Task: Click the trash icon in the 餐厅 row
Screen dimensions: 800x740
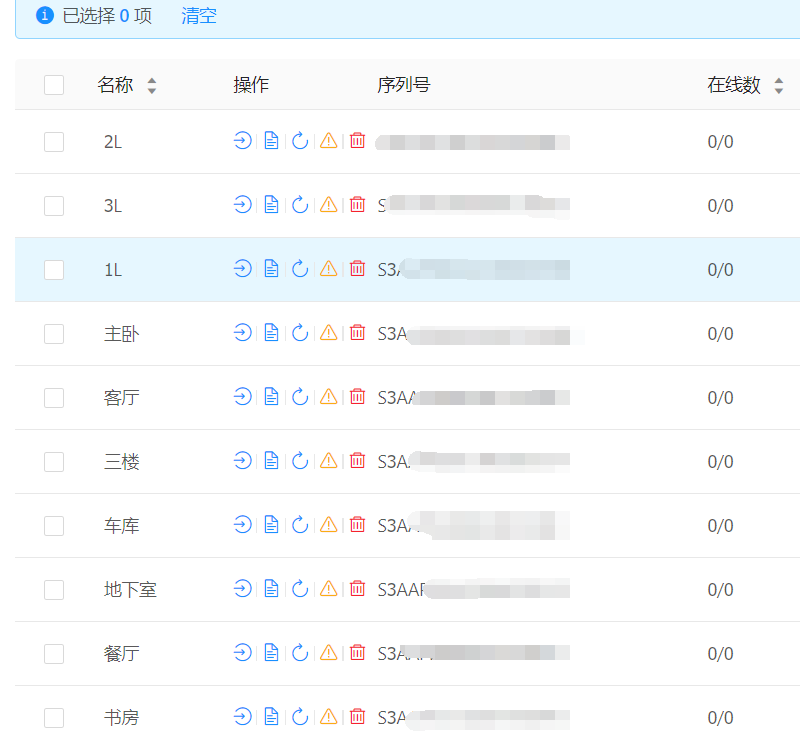Action: [358, 653]
